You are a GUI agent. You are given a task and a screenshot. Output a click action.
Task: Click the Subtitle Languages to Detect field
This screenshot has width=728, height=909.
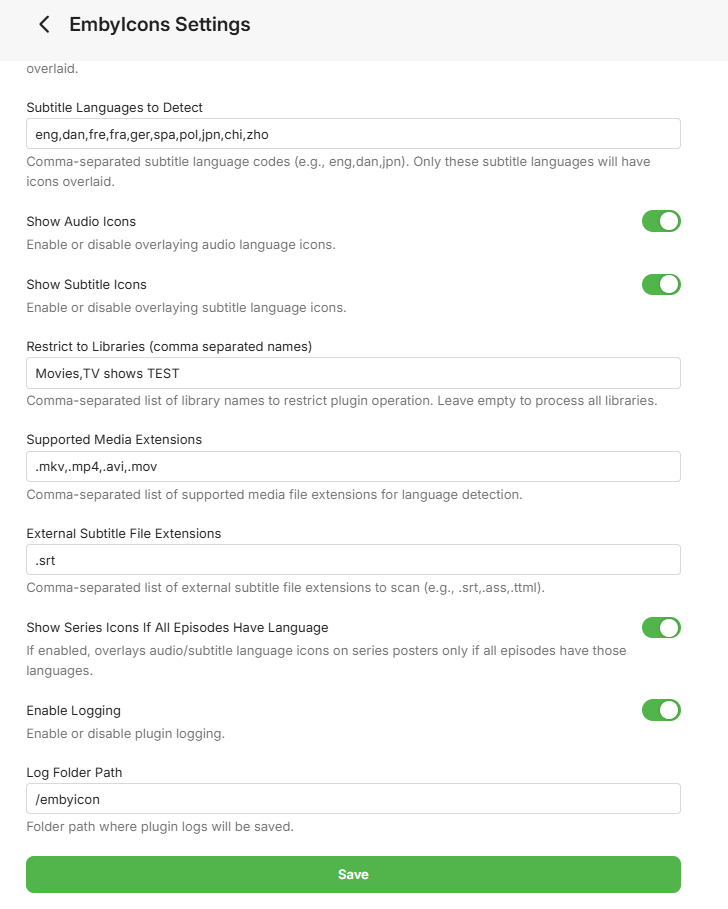[x=353, y=134]
